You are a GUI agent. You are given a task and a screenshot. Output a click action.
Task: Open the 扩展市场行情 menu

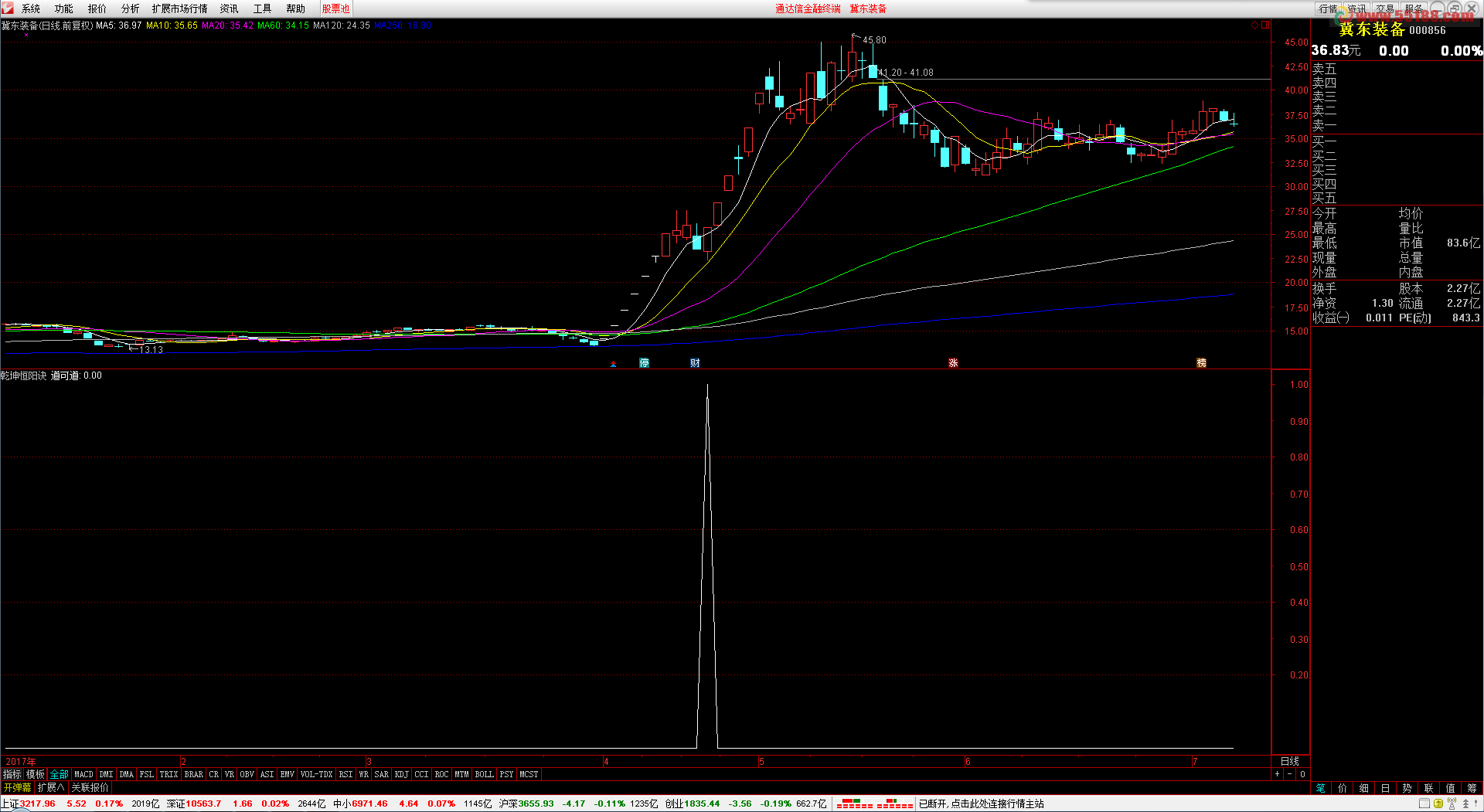coord(179,8)
